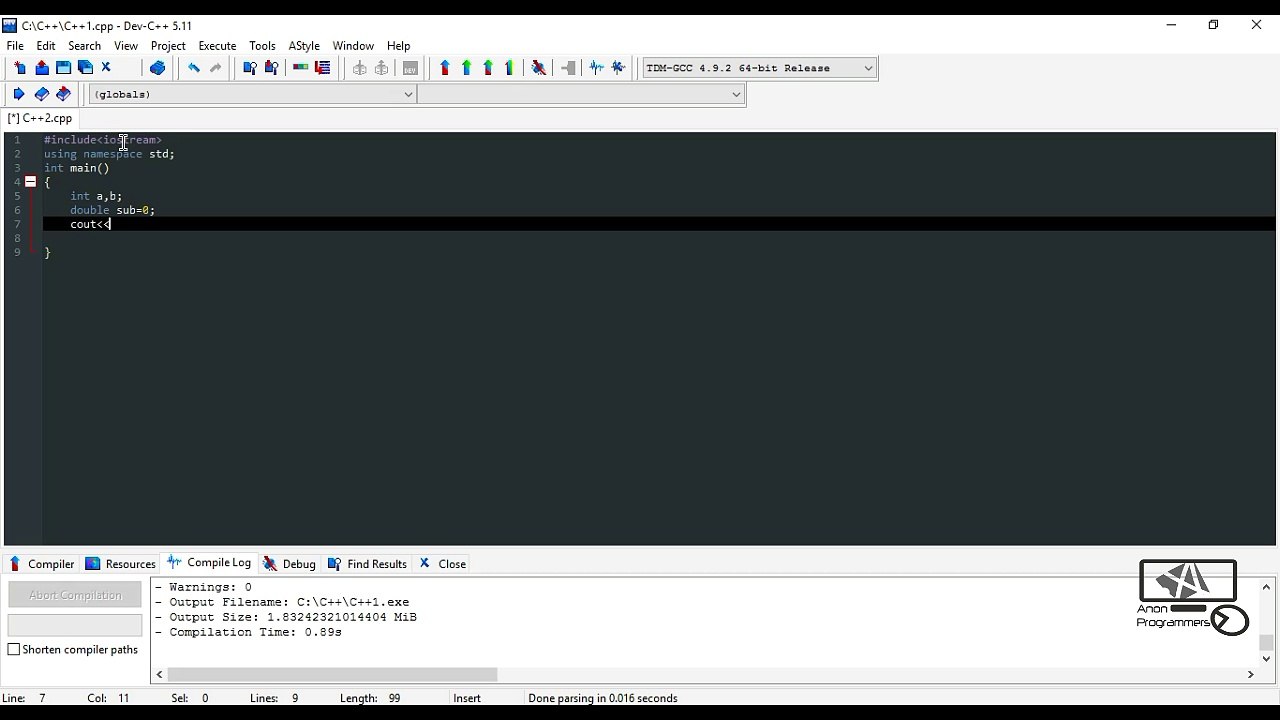Image resolution: width=1280 pixels, height=720 pixels.
Task: Click the Print toolbar icon
Action: click(x=157, y=68)
